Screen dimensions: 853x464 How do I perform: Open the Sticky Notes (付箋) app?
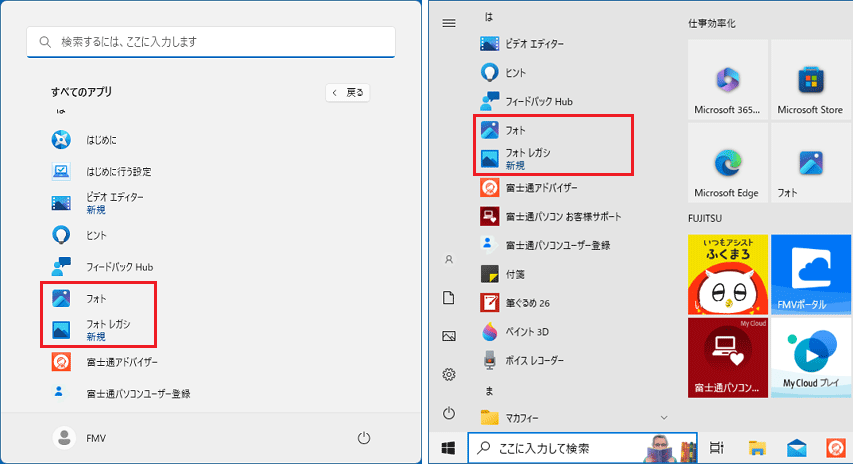coord(514,273)
